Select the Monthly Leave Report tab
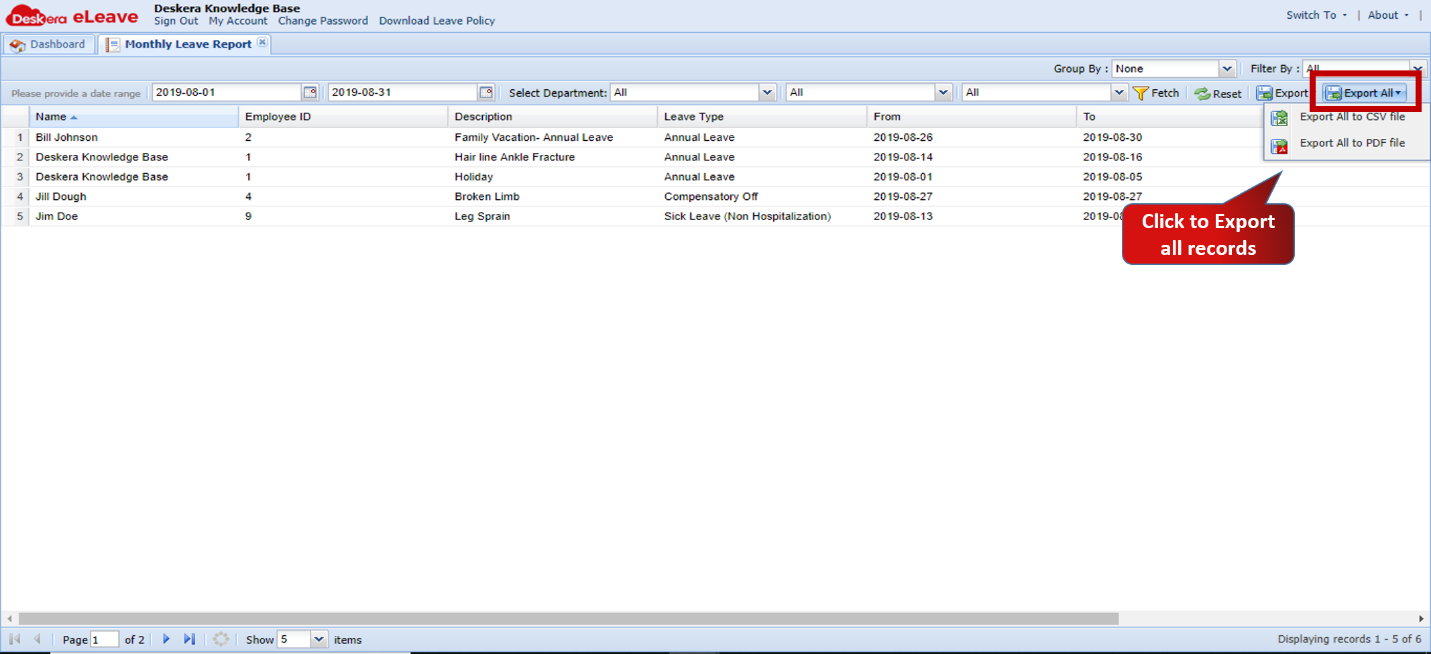 (x=187, y=44)
